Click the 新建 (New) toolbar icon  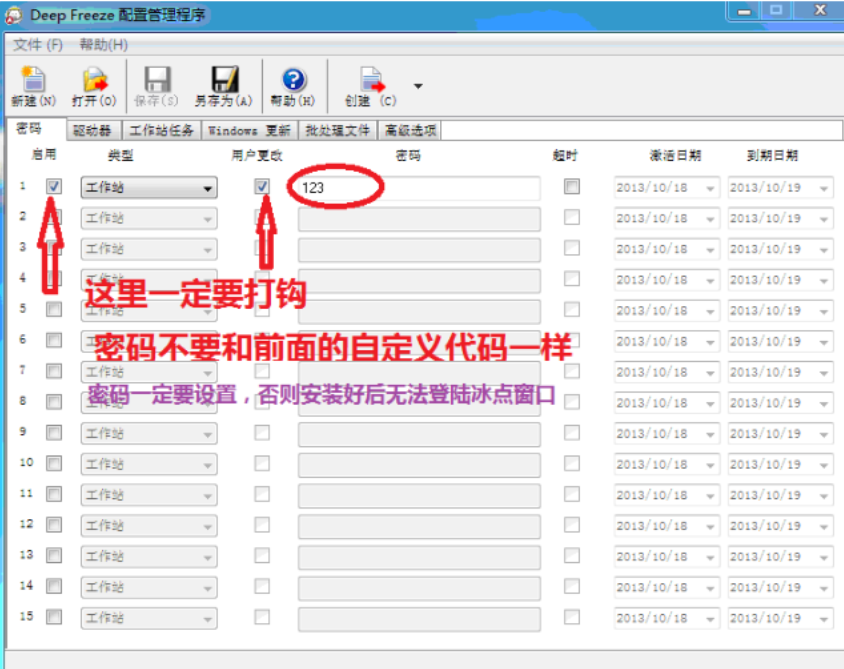(33, 81)
